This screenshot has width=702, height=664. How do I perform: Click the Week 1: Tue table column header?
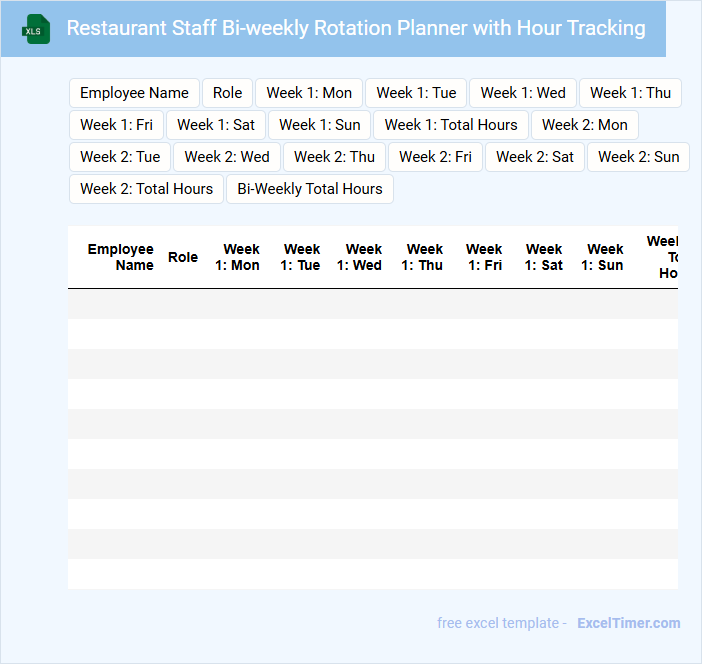coord(300,257)
